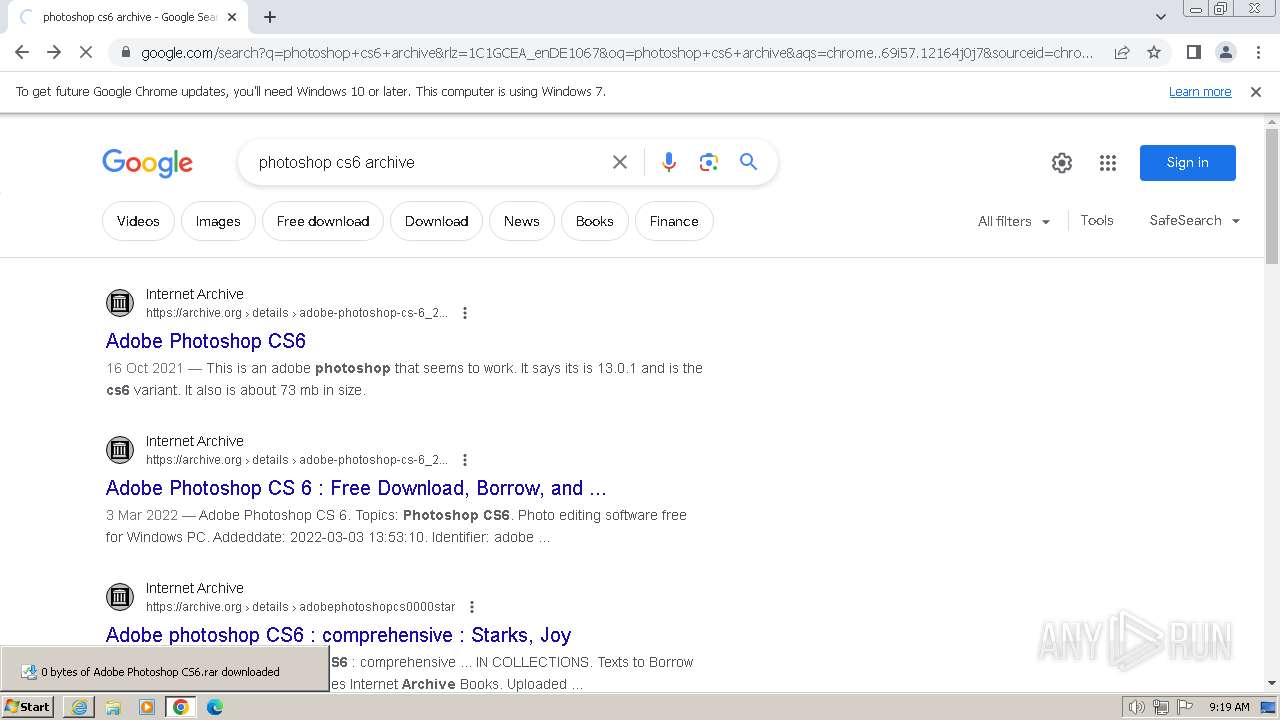This screenshot has width=1280, height=720.
Task: Open options for Starks, Joy result
Action: [x=472, y=607]
